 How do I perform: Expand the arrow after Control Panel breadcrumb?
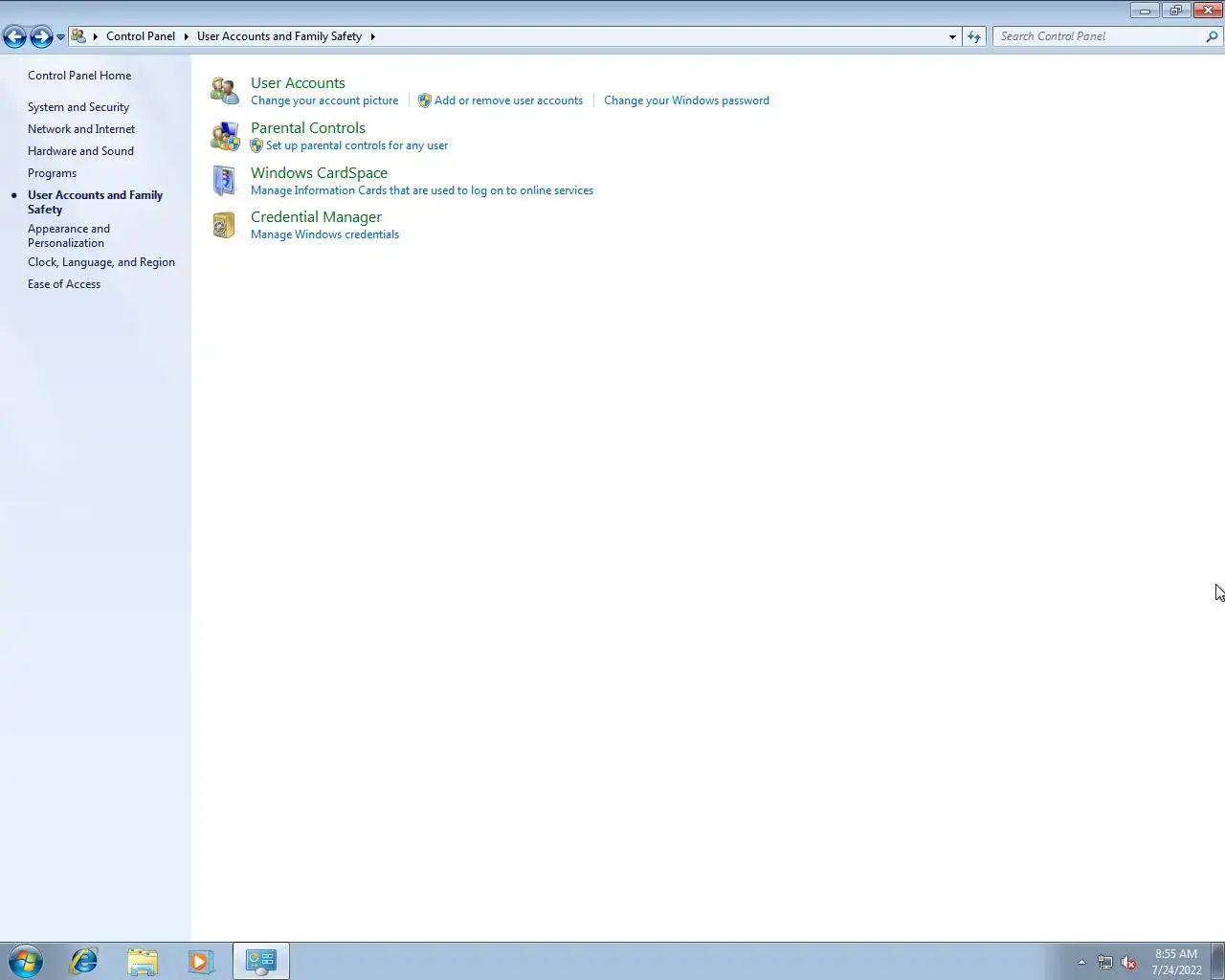pos(186,36)
